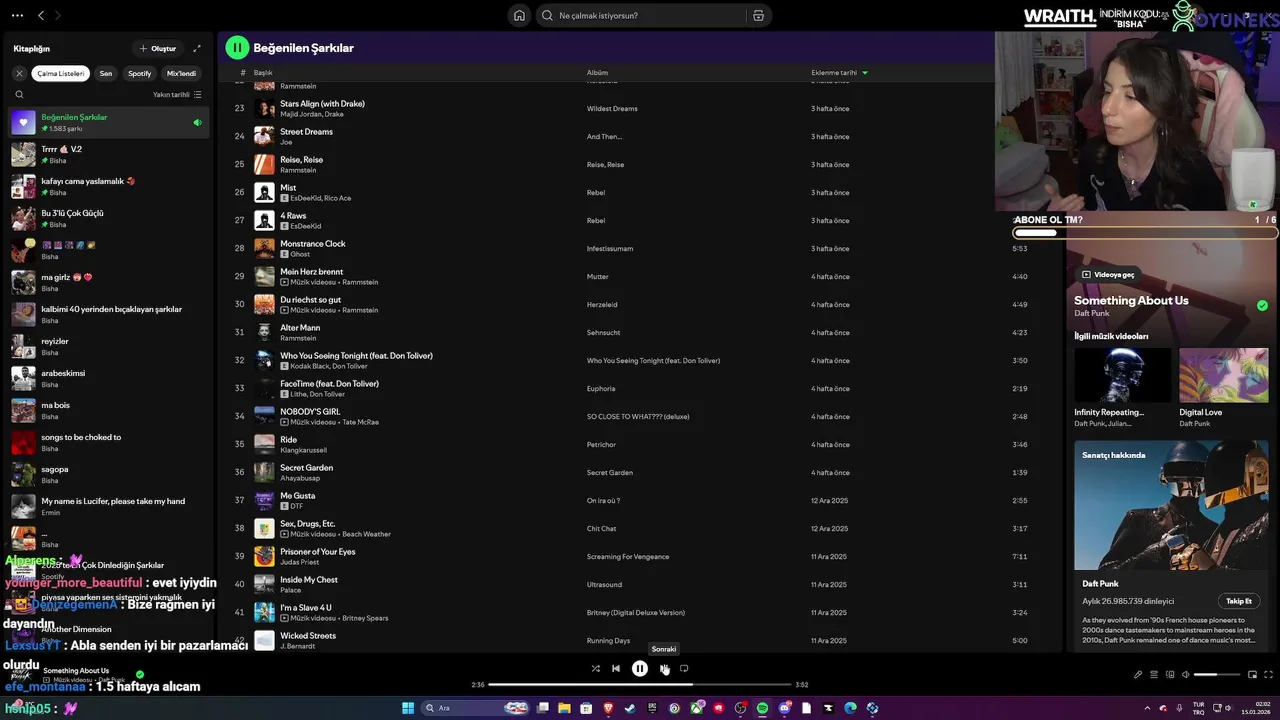The image size is (1280, 720).
Task: Select the track Stars Align (with Drake)
Action: point(322,103)
